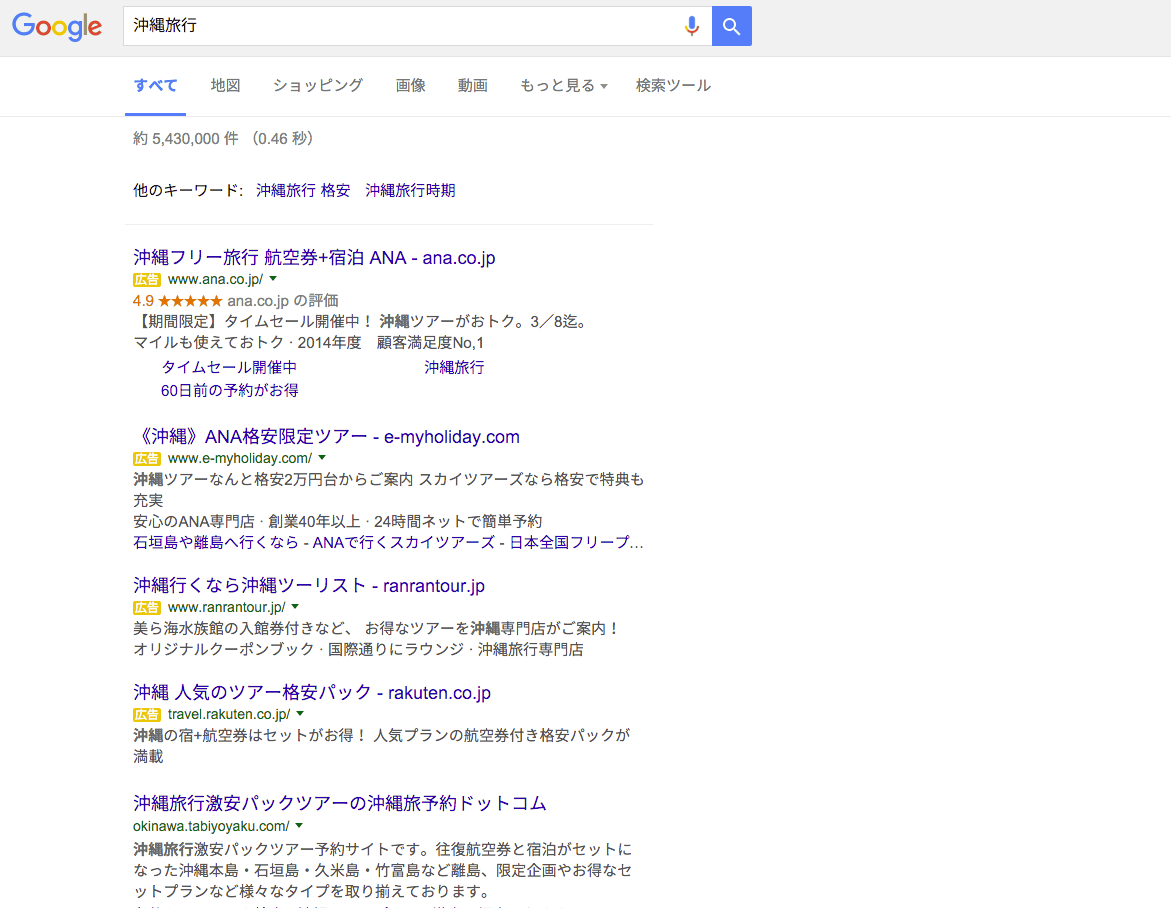Start voice search with microphone icon
This screenshot has width=1171, height=908.
[692, 26]
